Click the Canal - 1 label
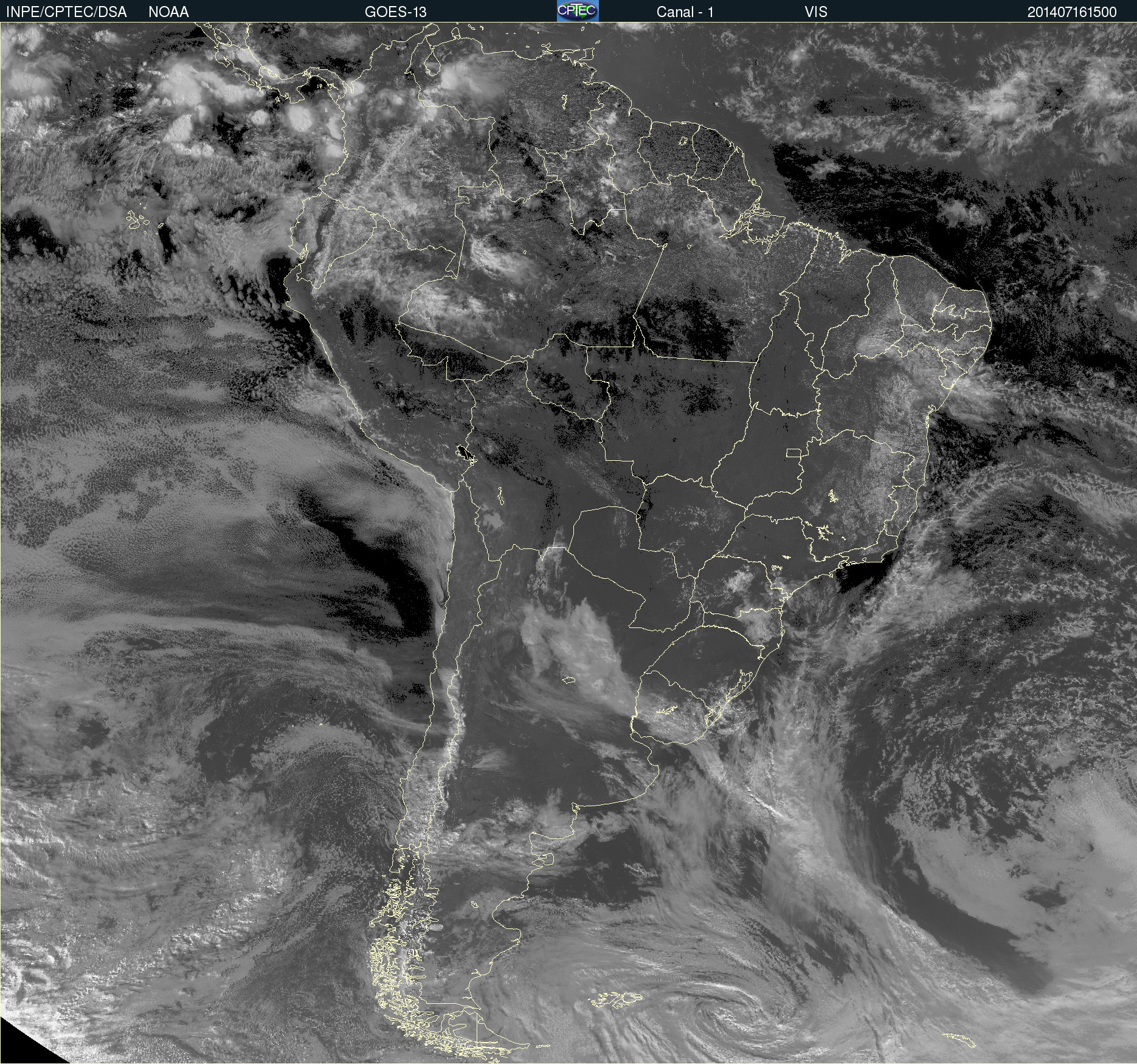 click(685, 12)
